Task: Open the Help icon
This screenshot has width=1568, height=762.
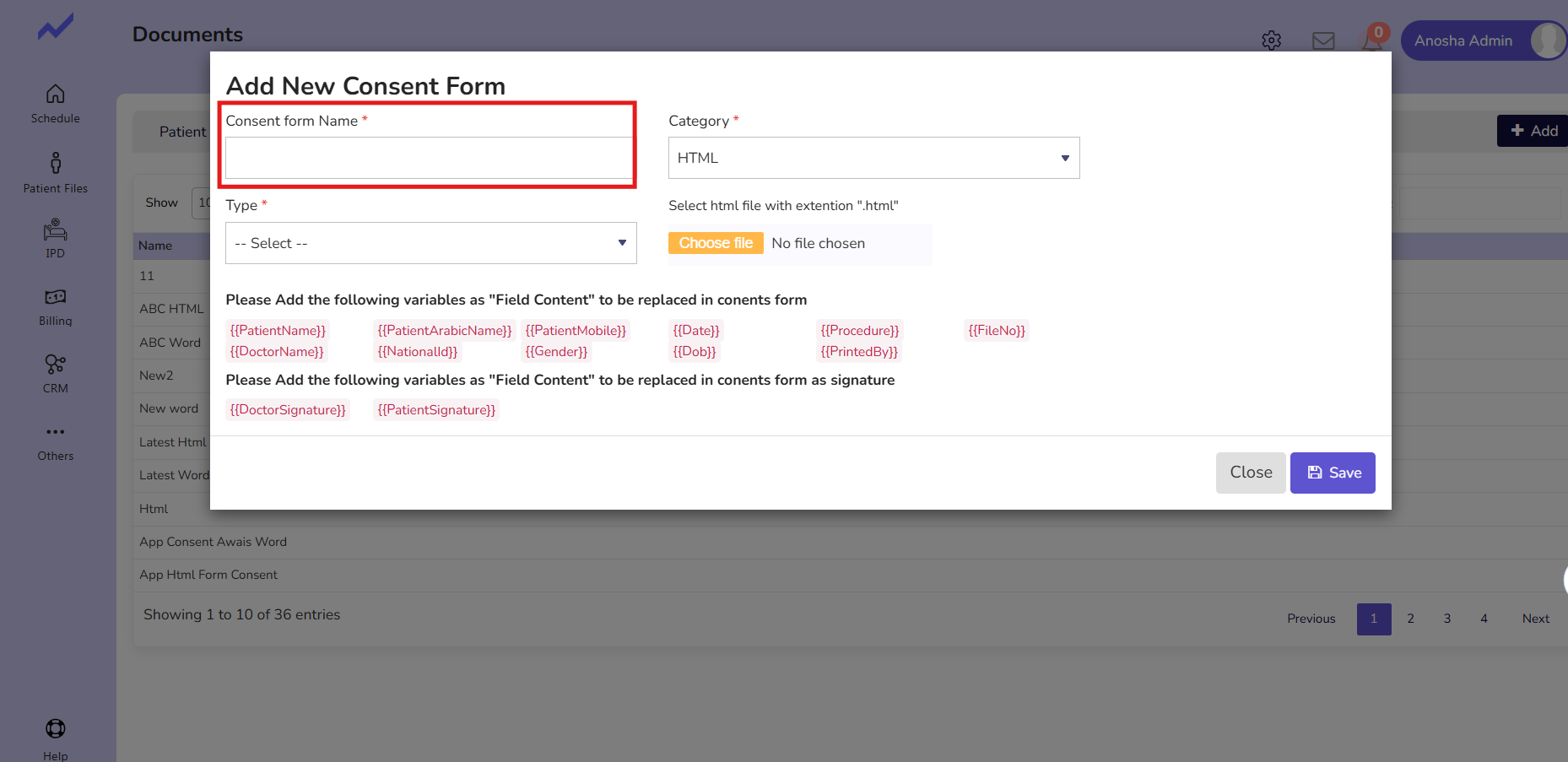Action: pos(55,729)
